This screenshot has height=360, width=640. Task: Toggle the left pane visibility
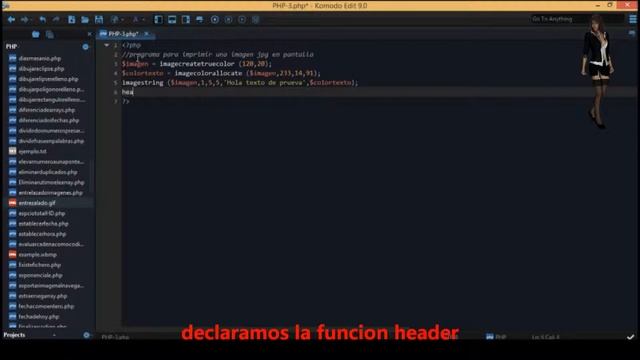(x=158, y=20)
